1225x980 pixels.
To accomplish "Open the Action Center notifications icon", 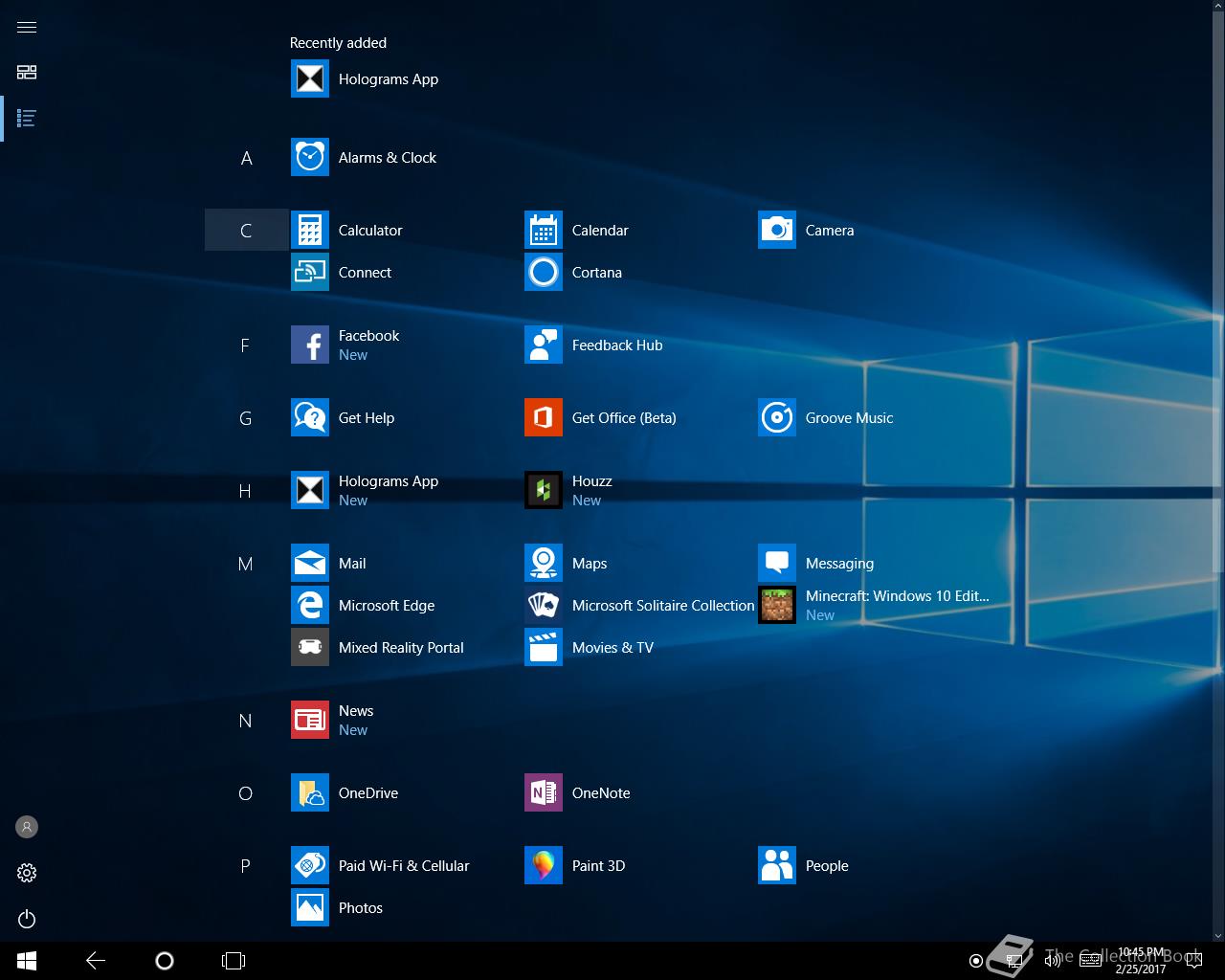I will (x=1193, y=961).
